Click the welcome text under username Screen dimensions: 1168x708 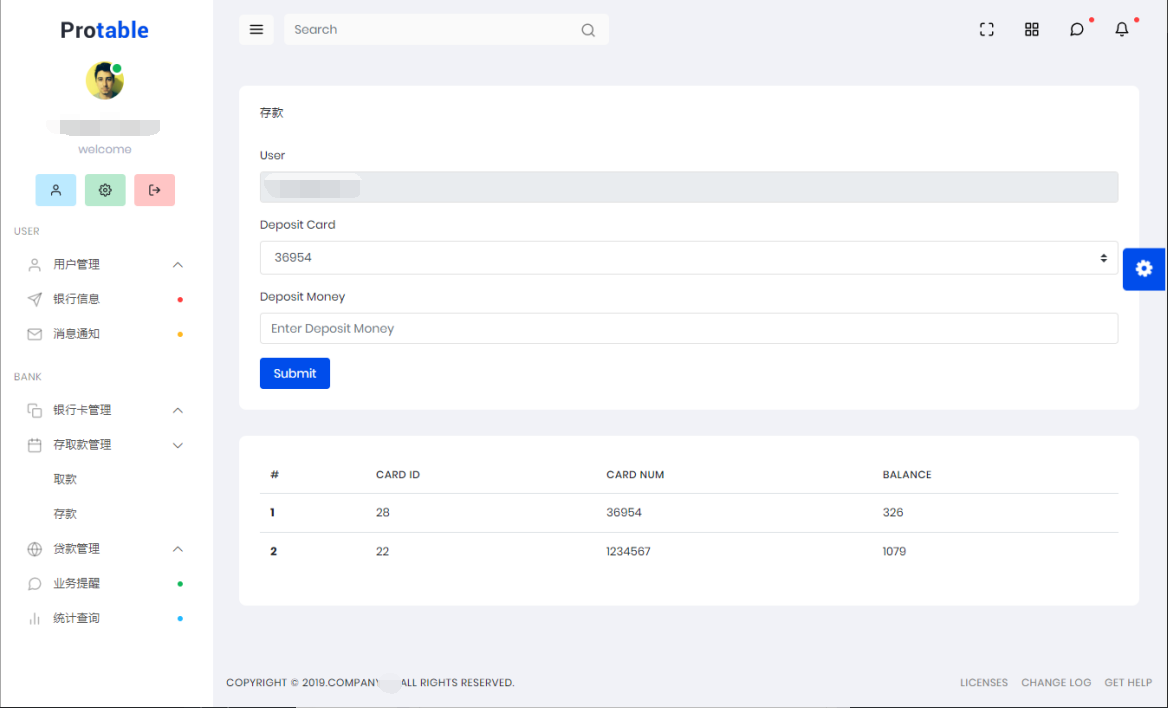pyautogui.click(x=104, y=149)
